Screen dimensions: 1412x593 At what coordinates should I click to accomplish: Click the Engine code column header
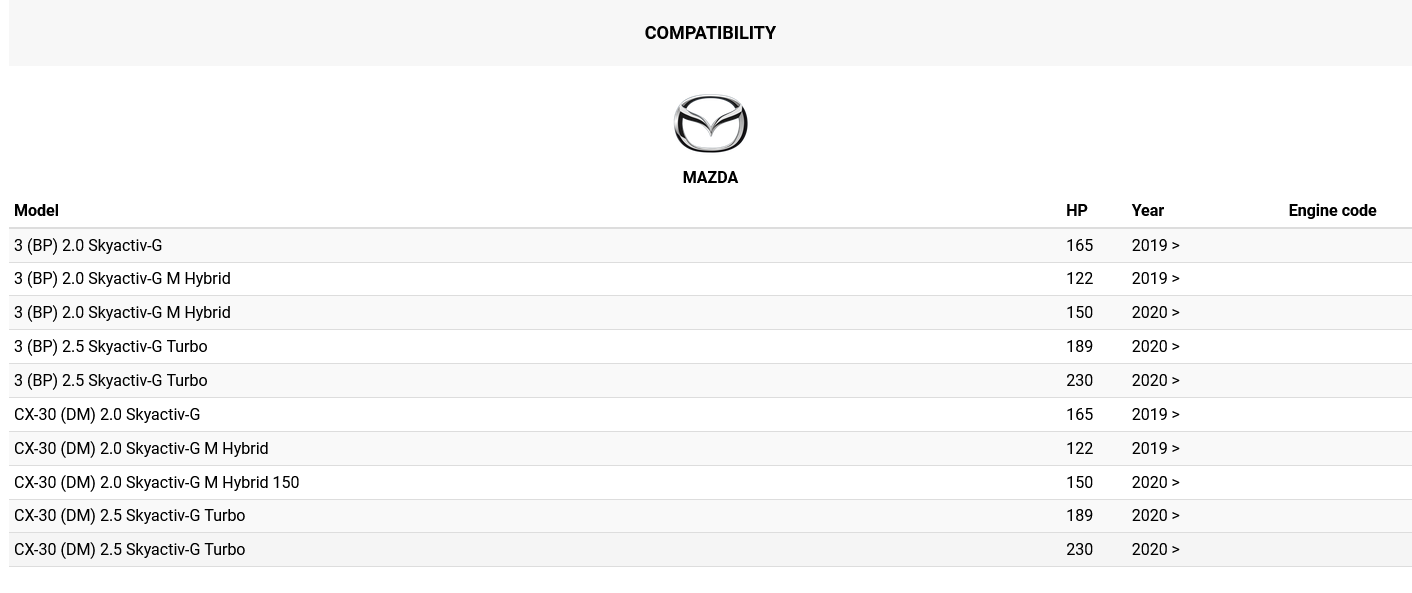[1332, 211]
